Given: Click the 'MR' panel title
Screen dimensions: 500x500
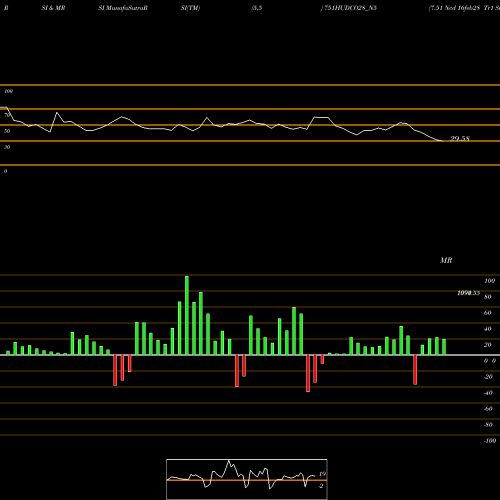Looking at the screenshot, I should [446, 260].
